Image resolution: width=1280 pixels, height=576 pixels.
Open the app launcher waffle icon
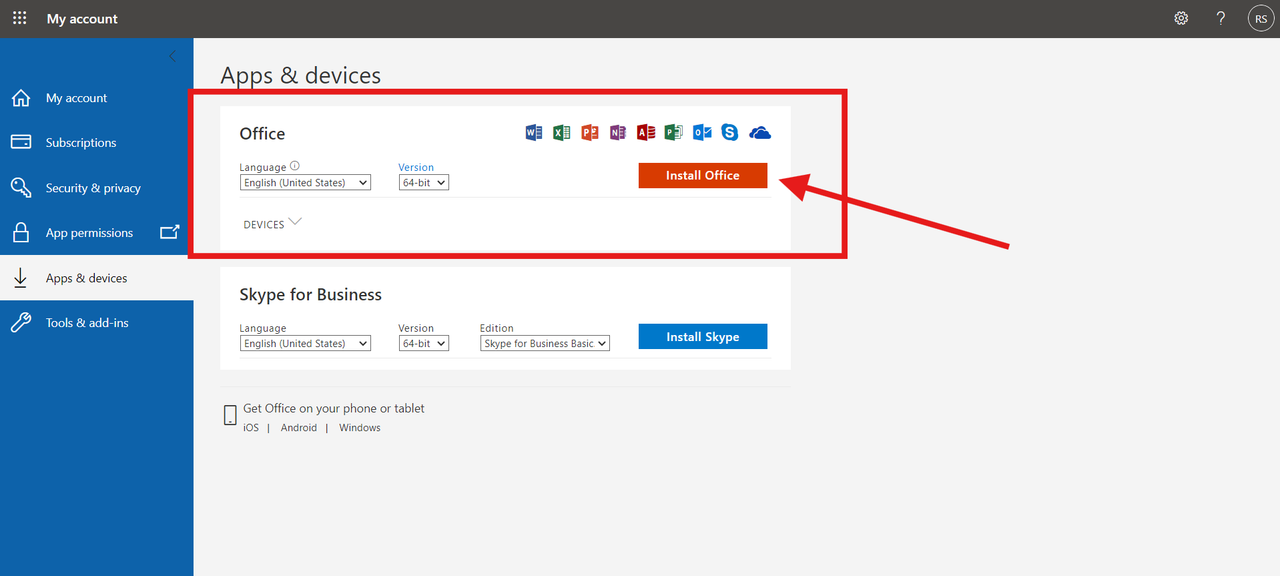[x=20, y=18]
